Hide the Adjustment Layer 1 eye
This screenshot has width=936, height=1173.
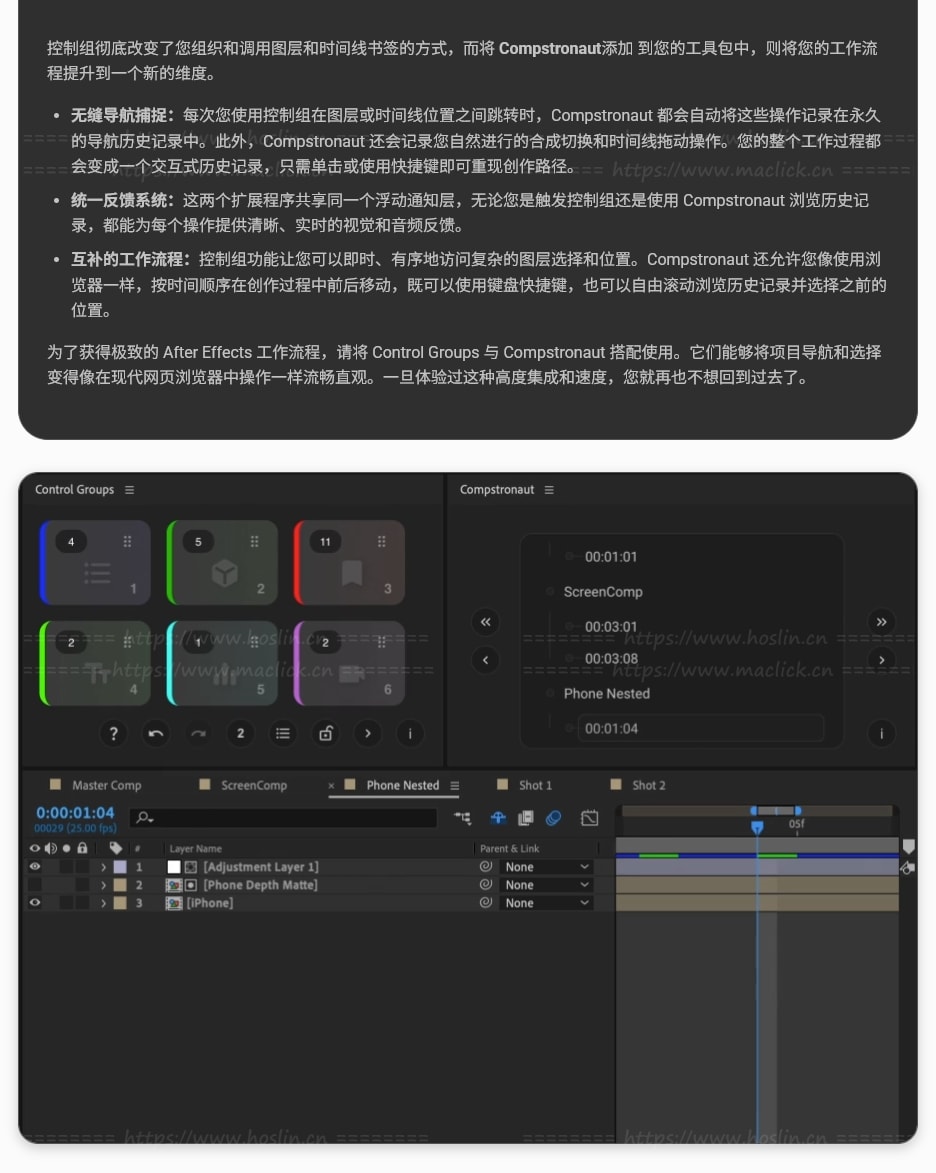pyautogui.click(x=34, y=866)
